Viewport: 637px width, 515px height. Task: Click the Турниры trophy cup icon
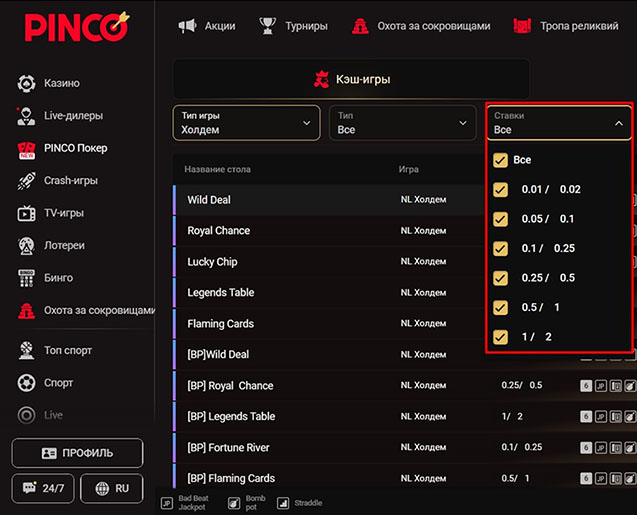pyautogui.click(x=268, y=26)
